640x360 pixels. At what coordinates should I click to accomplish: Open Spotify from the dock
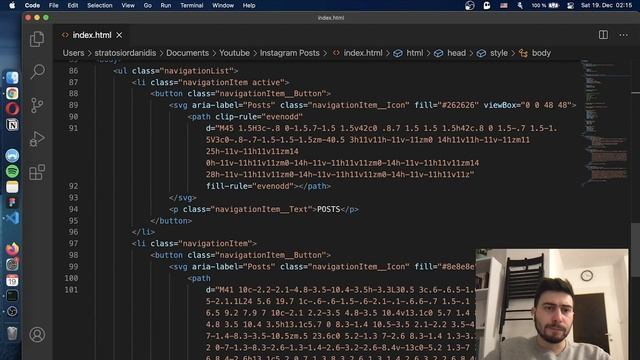tap(12, 171)
